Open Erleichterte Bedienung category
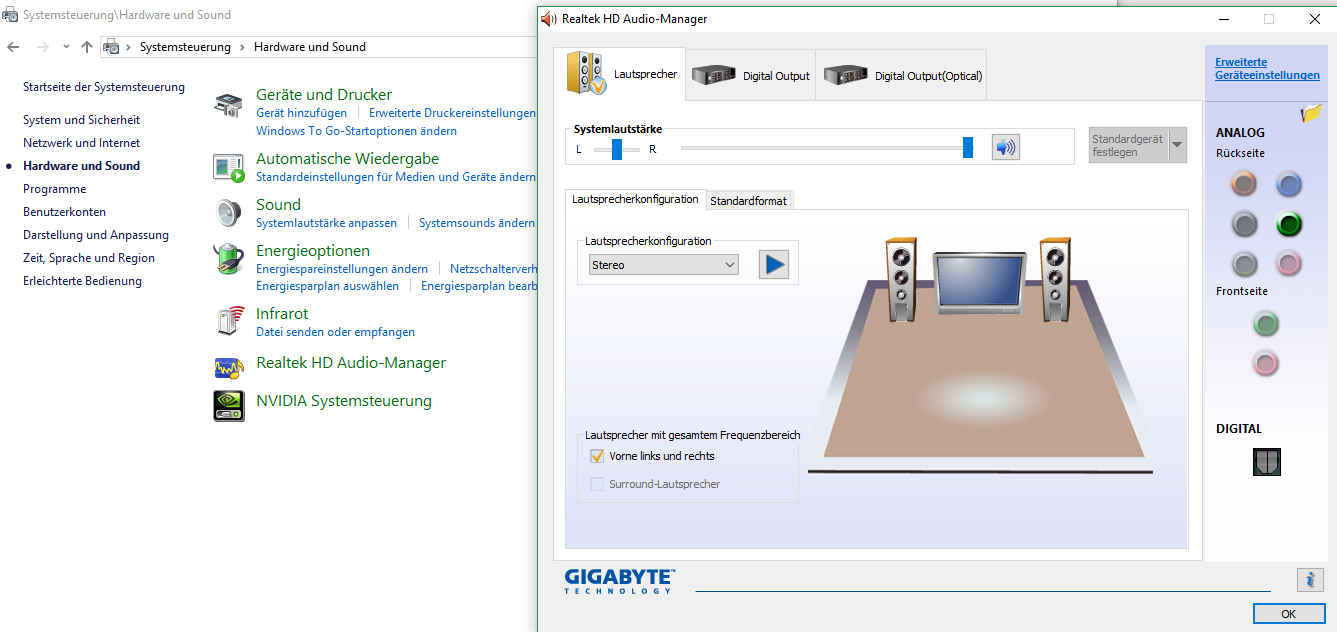 point(82,281)
